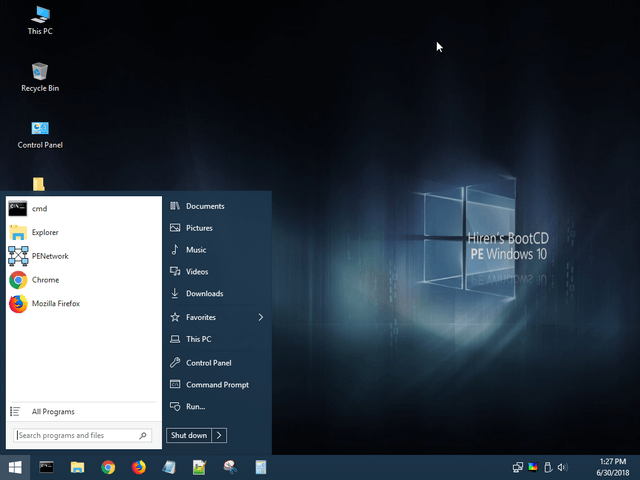Image resolution: width=640 pixels, height=480 pixels.
Task: Click the Windows Start button
Action: 16,467
